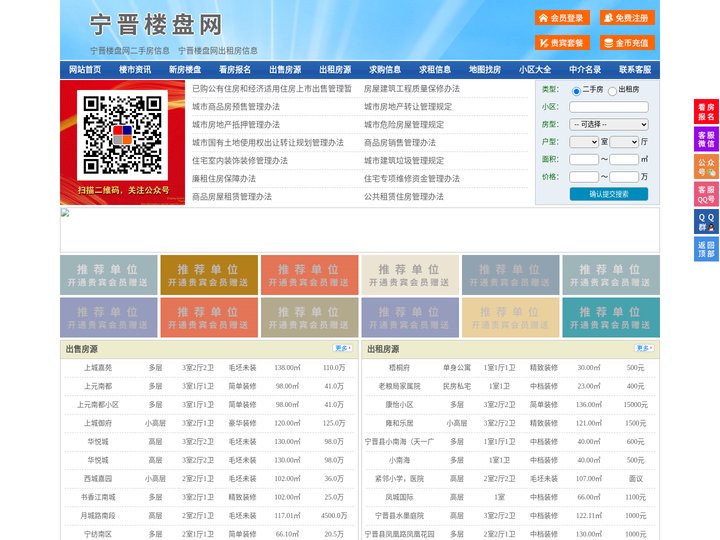Click the 看房报名 red side widget

tap(706, 112)
